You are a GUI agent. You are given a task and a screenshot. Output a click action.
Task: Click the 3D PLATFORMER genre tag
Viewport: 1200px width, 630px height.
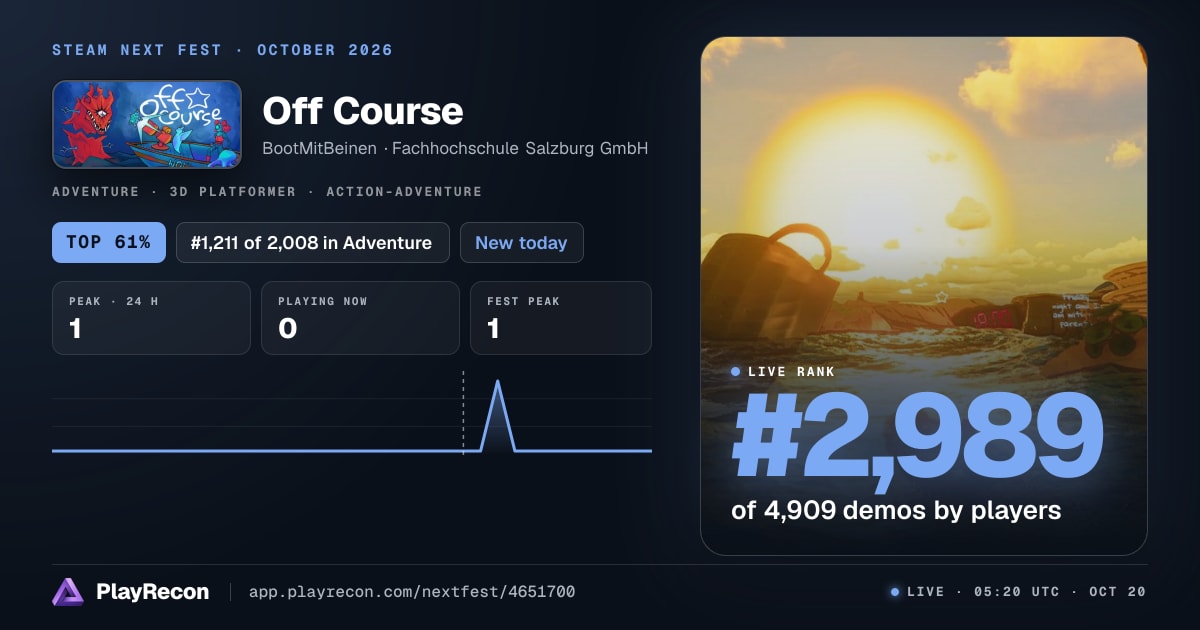coord(233,191)
